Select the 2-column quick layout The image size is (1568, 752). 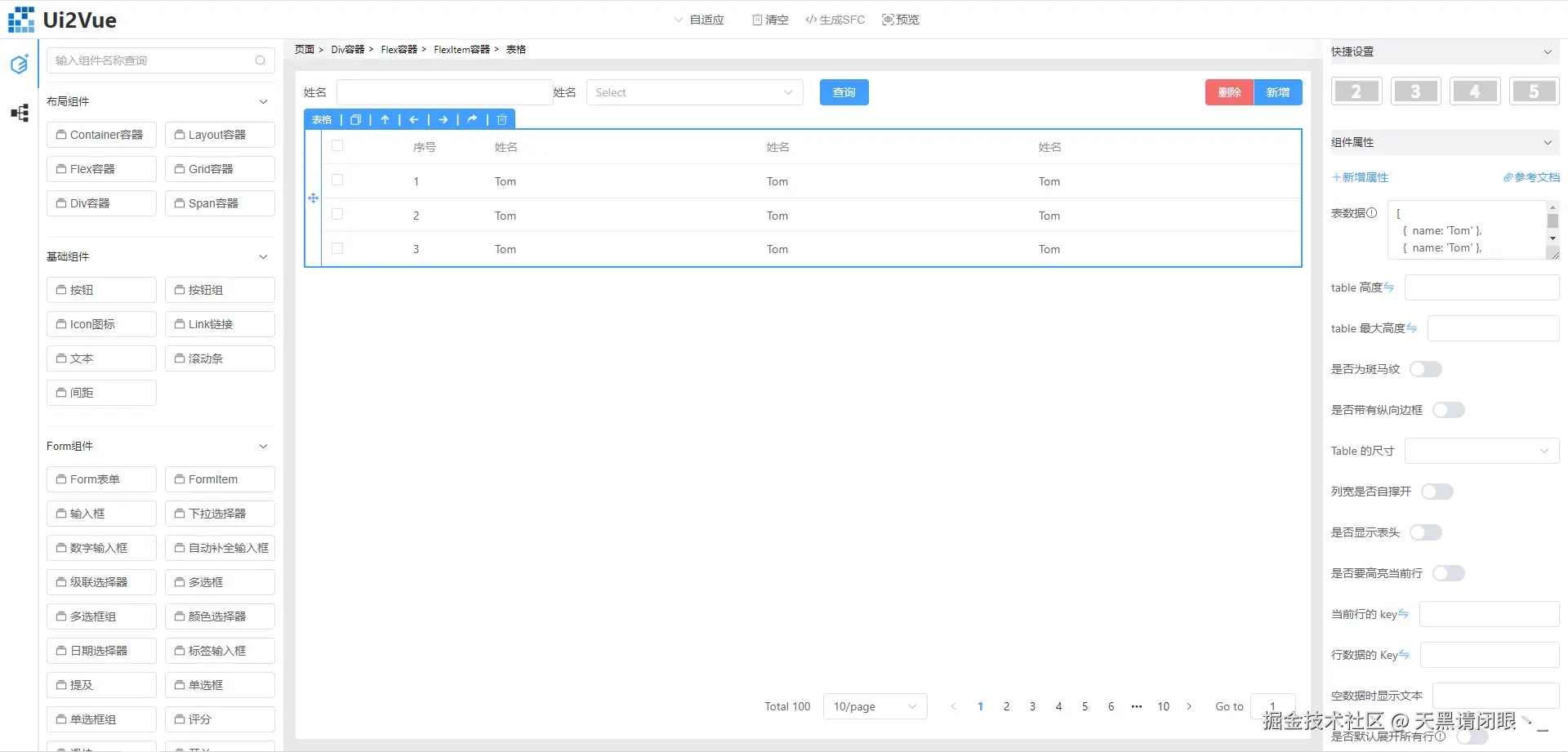pyautogui.click(x=1356, y=91)
